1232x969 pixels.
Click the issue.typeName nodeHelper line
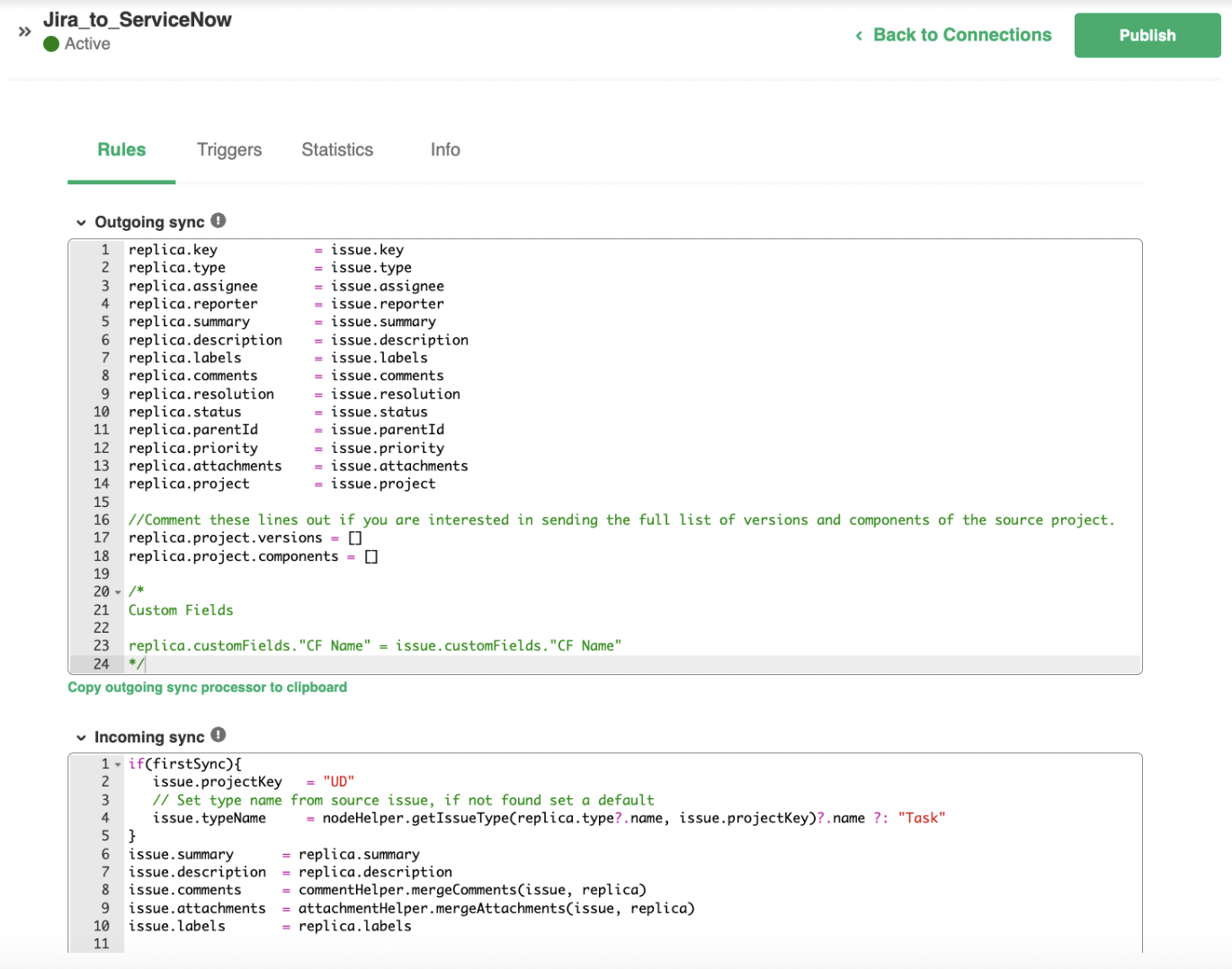[549, 818]
